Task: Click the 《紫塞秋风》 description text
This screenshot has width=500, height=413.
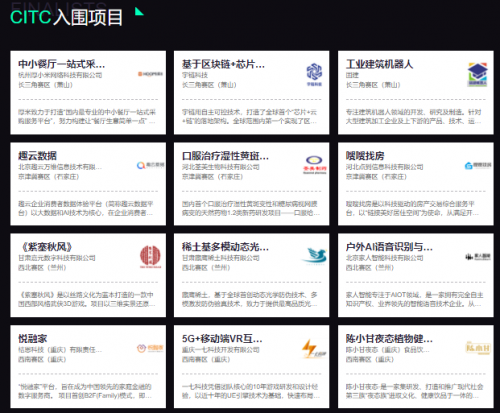Action: tap(87, 299)
